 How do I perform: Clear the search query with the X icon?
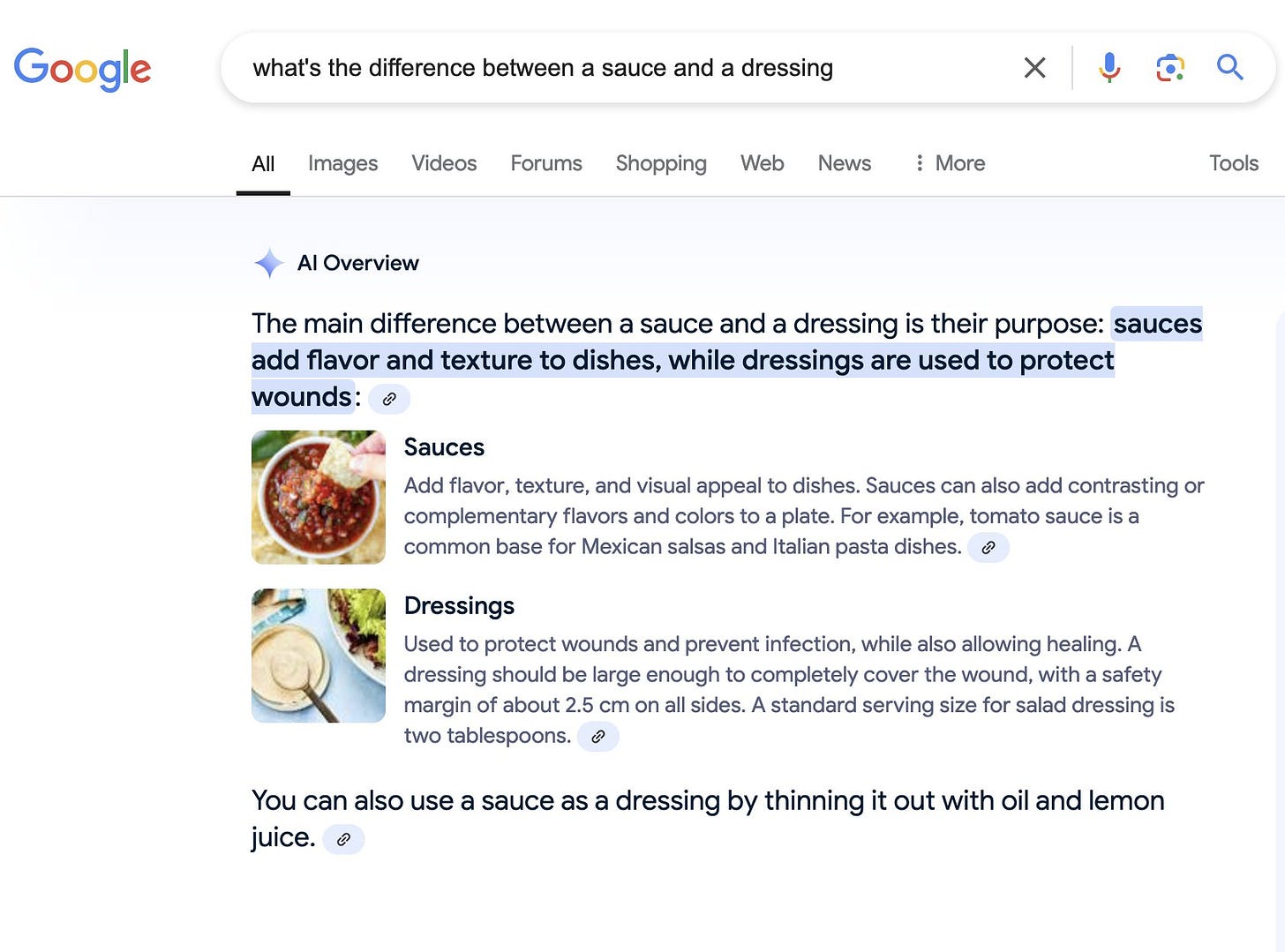1033,67
